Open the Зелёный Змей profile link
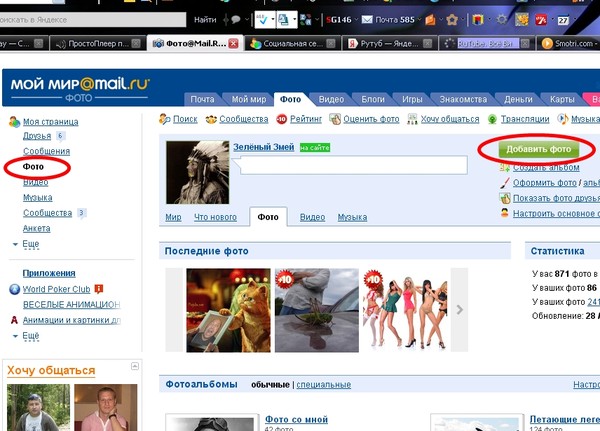The width and height of the screenshot is (600, 431). coord(264,147)
